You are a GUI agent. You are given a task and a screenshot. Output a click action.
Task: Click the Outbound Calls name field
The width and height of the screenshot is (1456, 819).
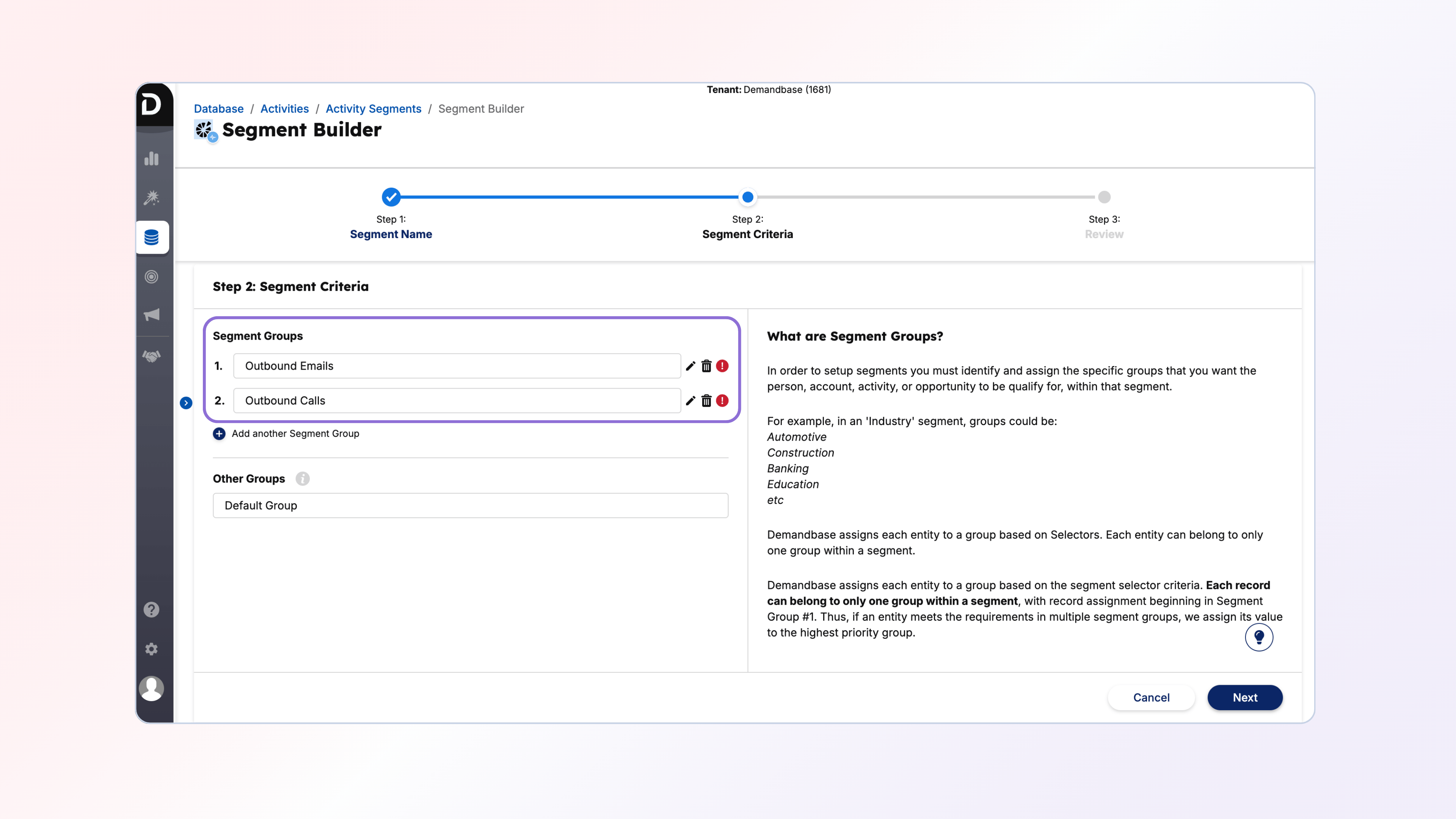coord(457,401)
